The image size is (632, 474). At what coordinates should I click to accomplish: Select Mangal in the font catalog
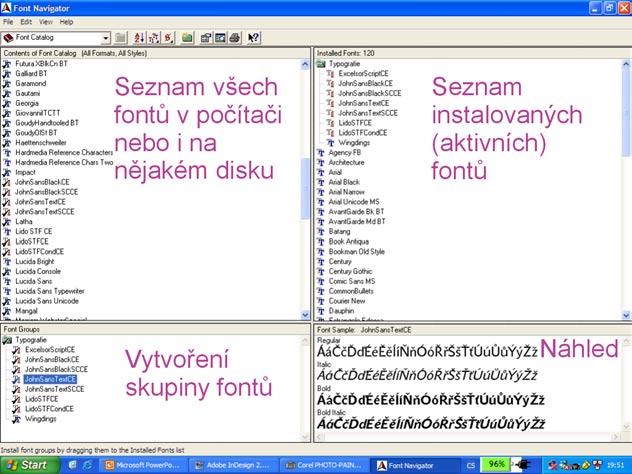point(27,311)
